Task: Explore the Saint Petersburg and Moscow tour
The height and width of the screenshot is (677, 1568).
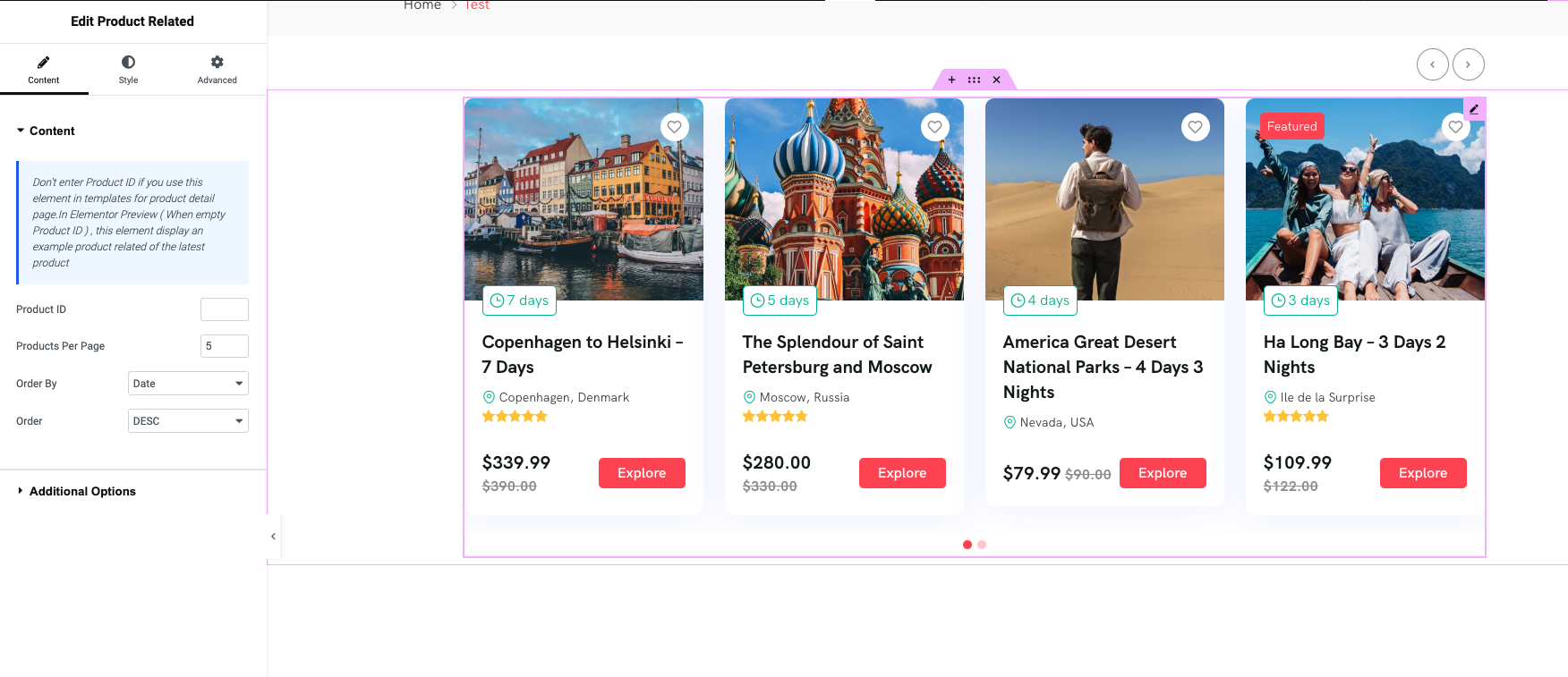Action: (x=902, y=473)
